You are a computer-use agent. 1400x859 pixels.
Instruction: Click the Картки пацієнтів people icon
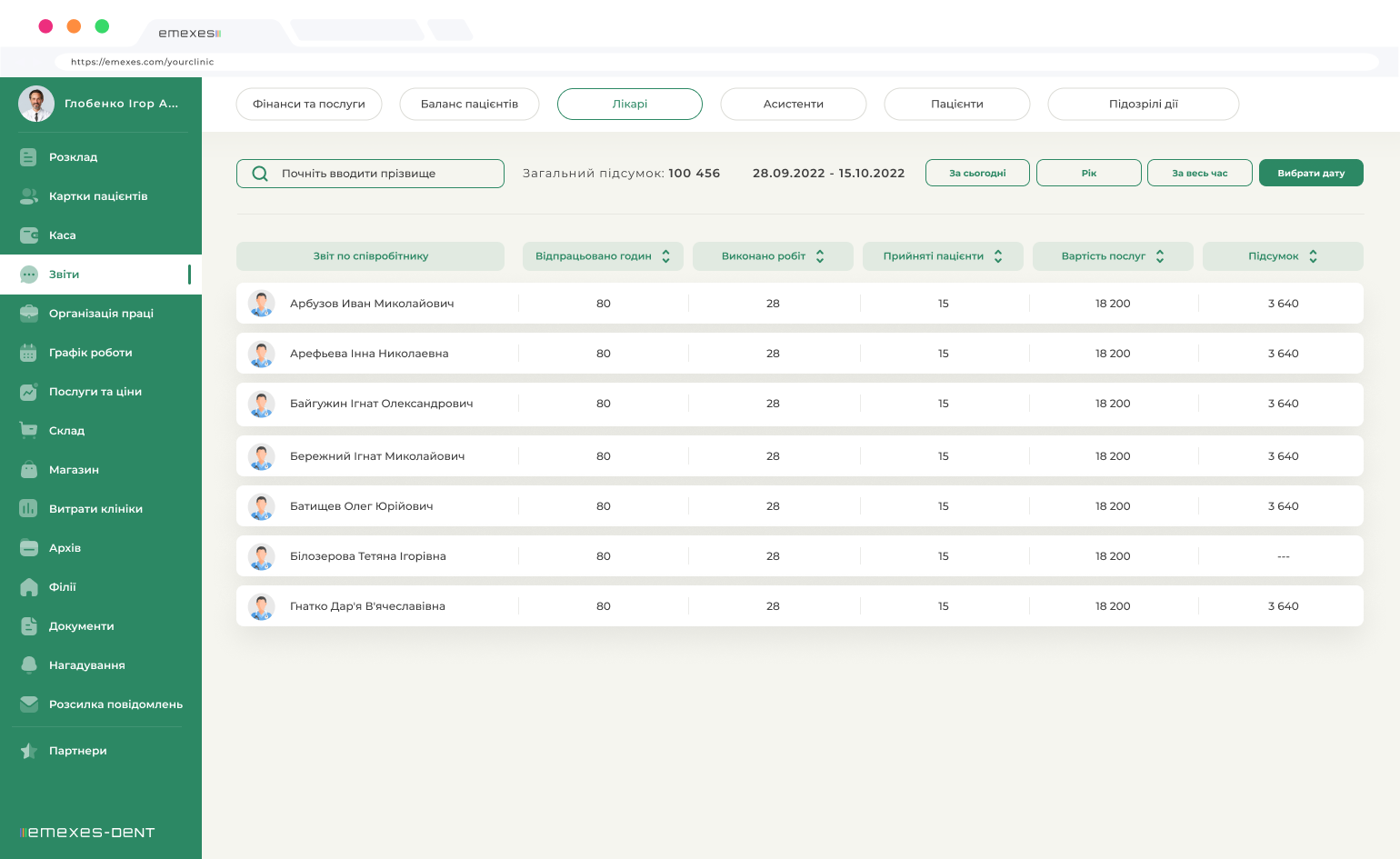point(28,196)
